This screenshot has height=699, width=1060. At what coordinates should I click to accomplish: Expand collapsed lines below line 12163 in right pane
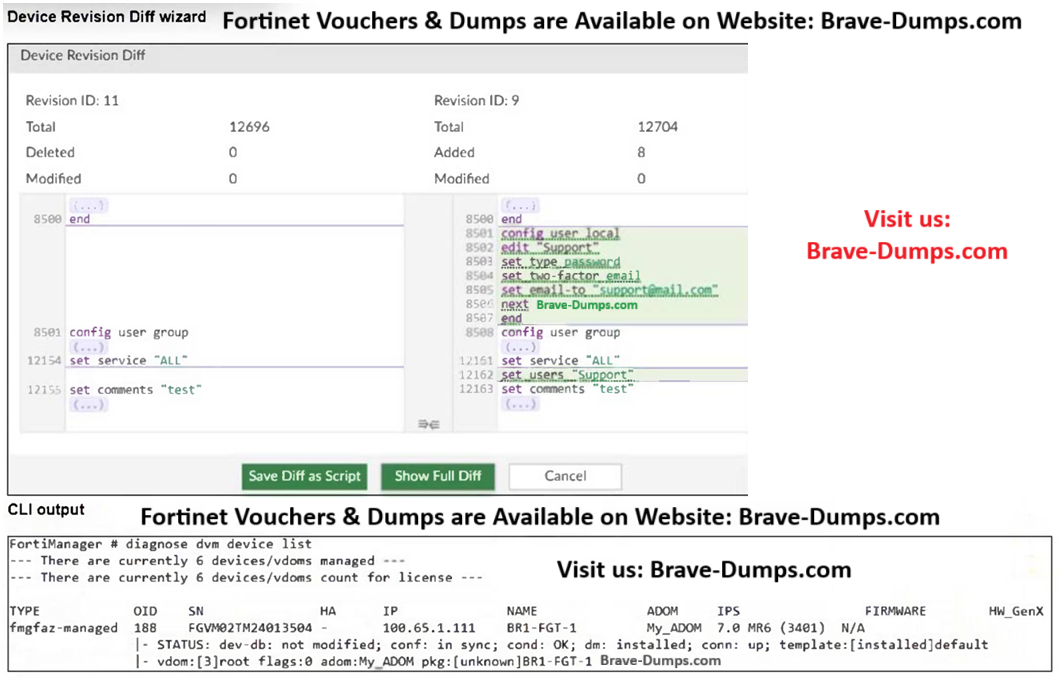pos(521,403)
